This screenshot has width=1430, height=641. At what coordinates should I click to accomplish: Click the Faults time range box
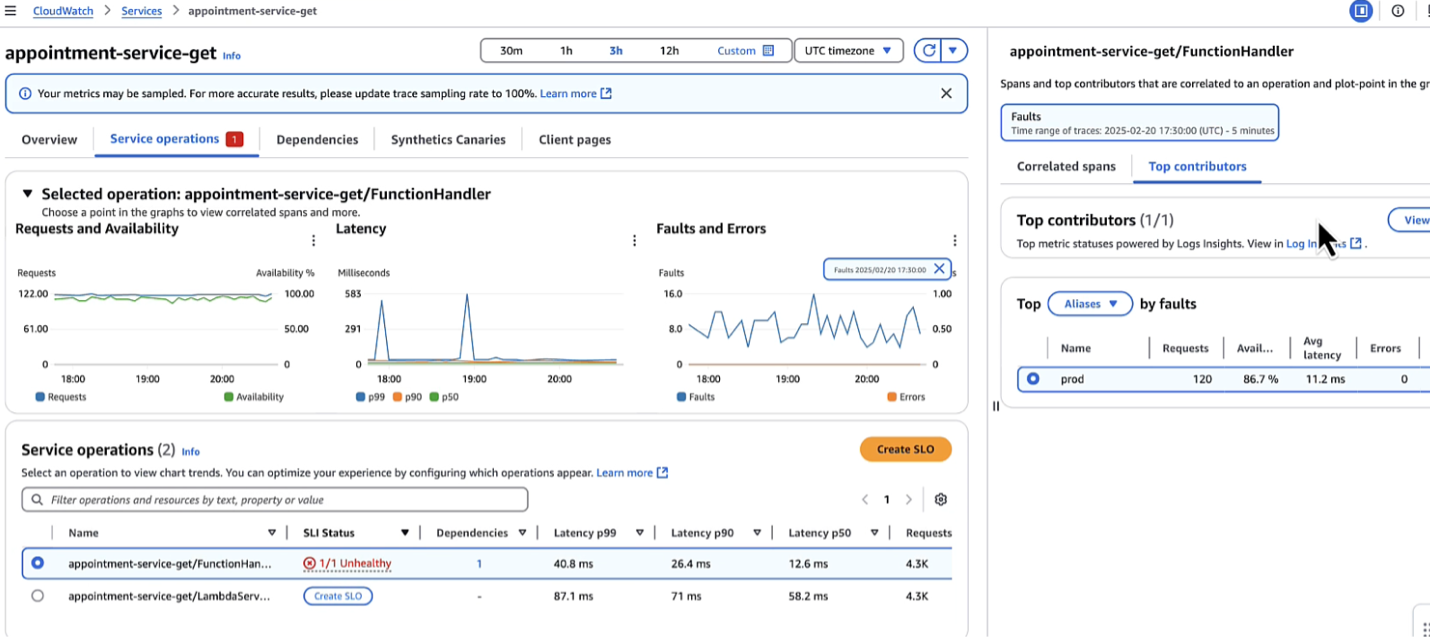click(x=1139, y=123)
